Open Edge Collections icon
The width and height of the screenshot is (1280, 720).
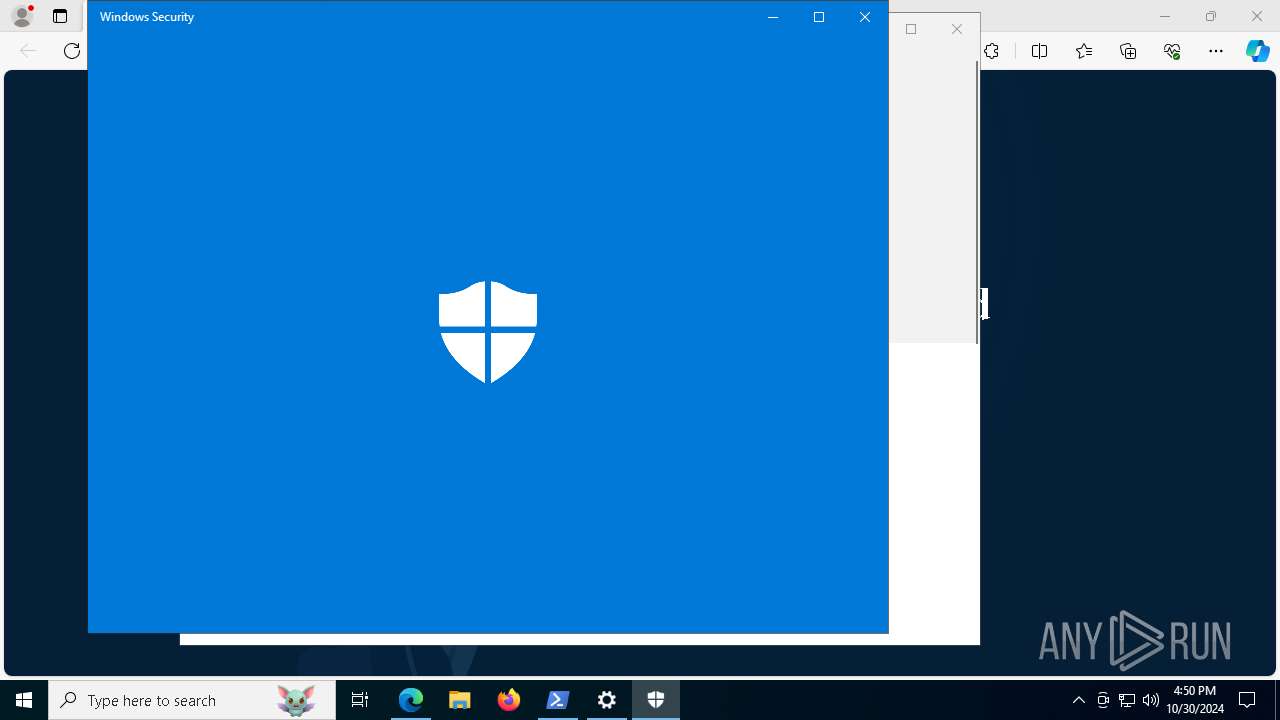(1128, 51)
